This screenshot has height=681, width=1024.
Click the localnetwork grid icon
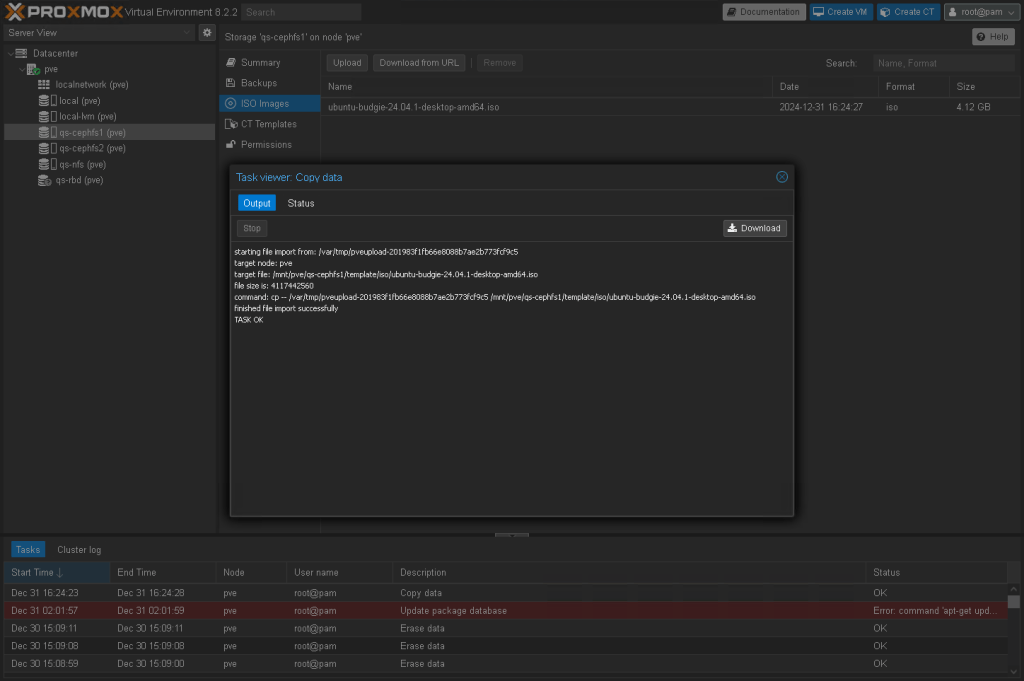tap(44, 85)
